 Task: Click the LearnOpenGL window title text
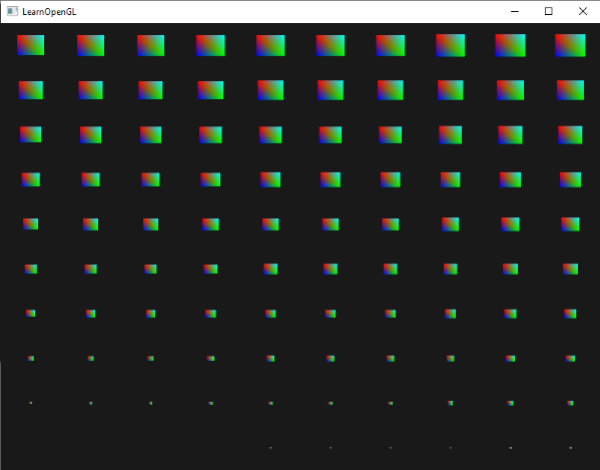coord(49,12)
